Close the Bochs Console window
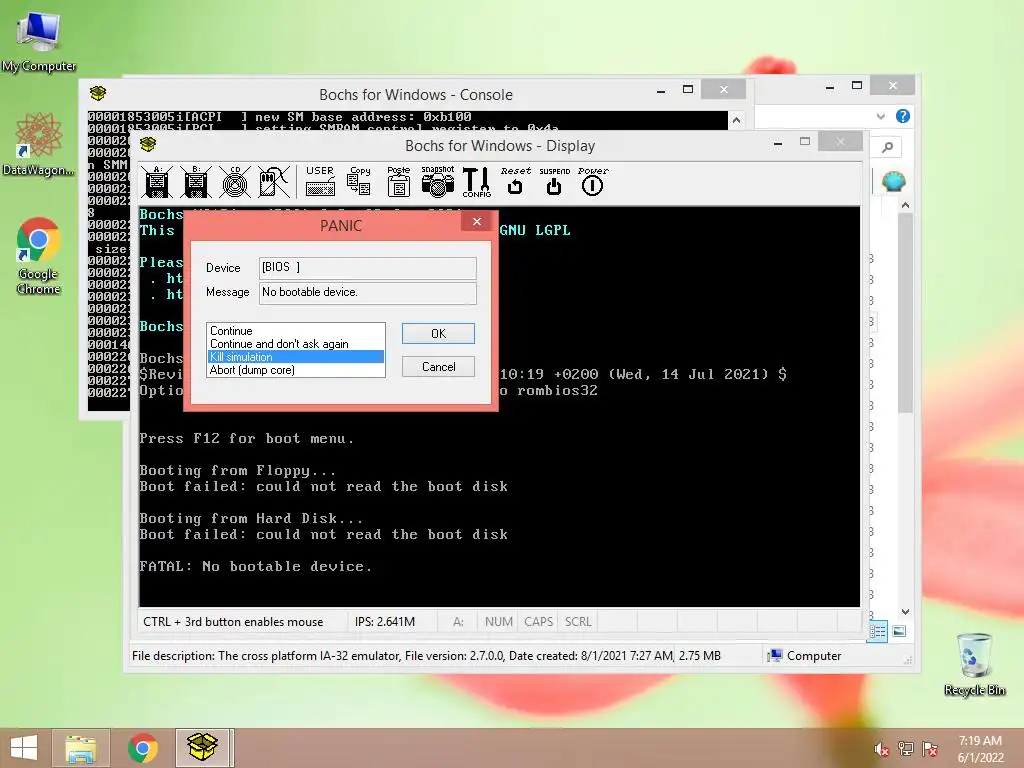Viewport: 1024px width, 768px height. point(724,89)
